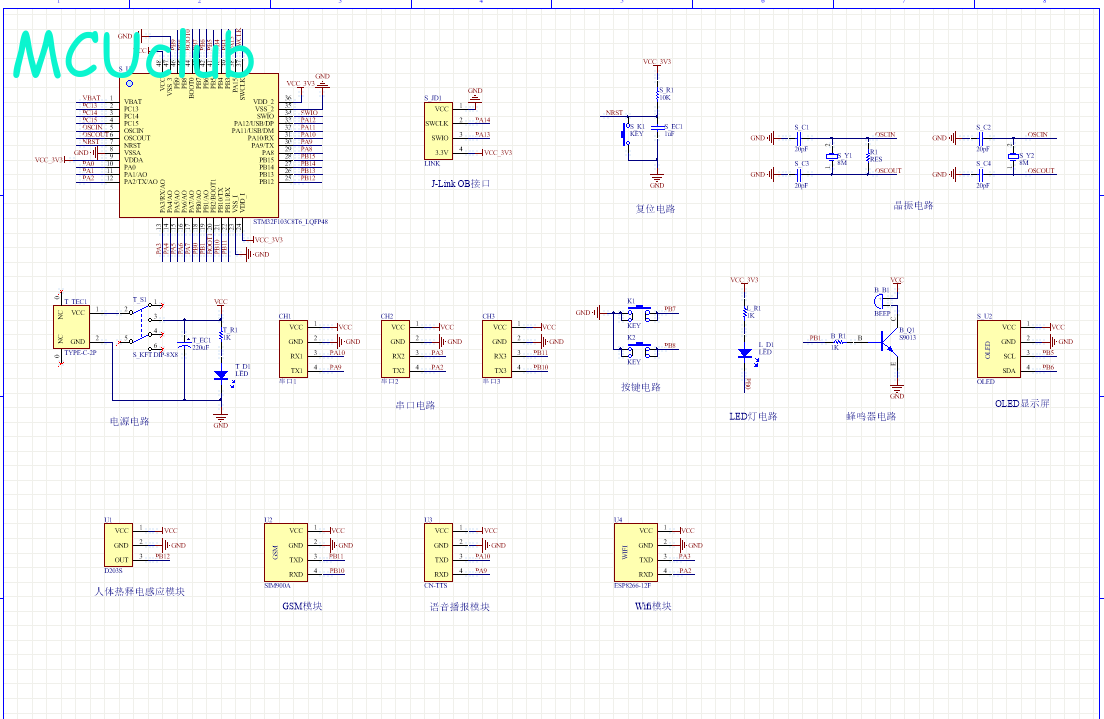The height and width of the screenshot is (719, 1104).
Task: Select the 复位电路 caption text
Action: pos(655,208)
